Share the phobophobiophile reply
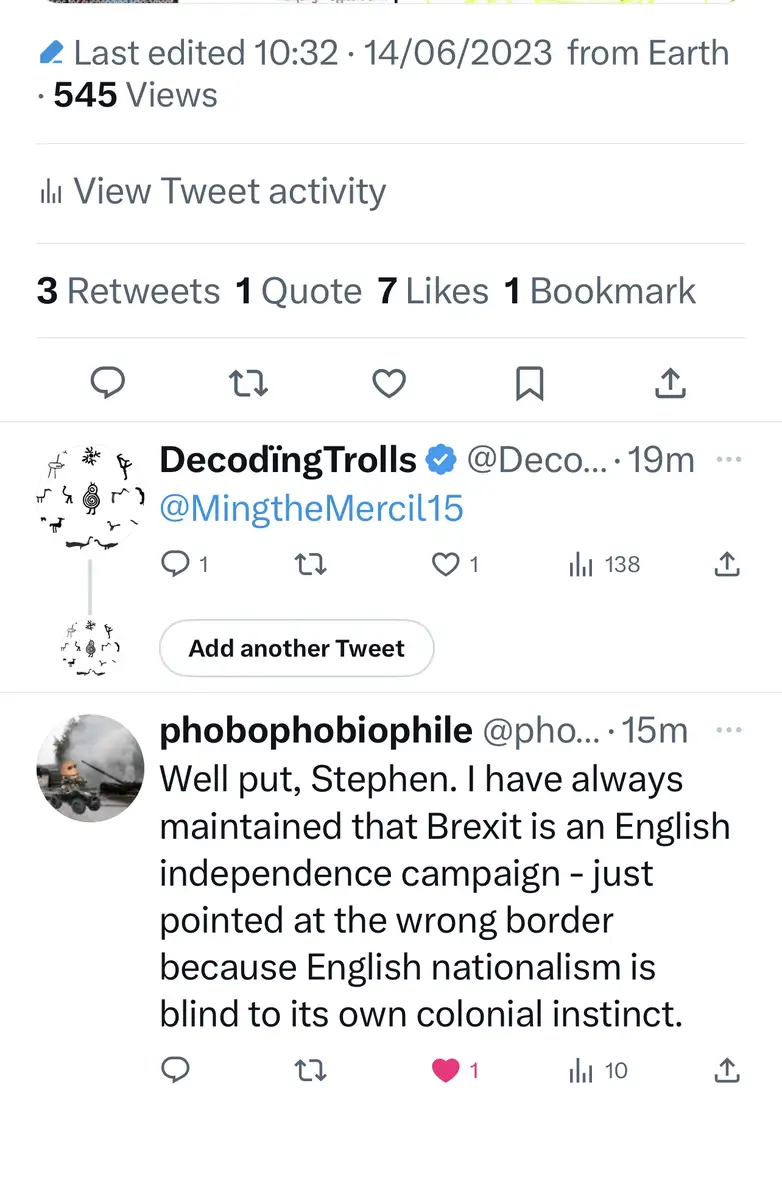 click(727, 1071)
